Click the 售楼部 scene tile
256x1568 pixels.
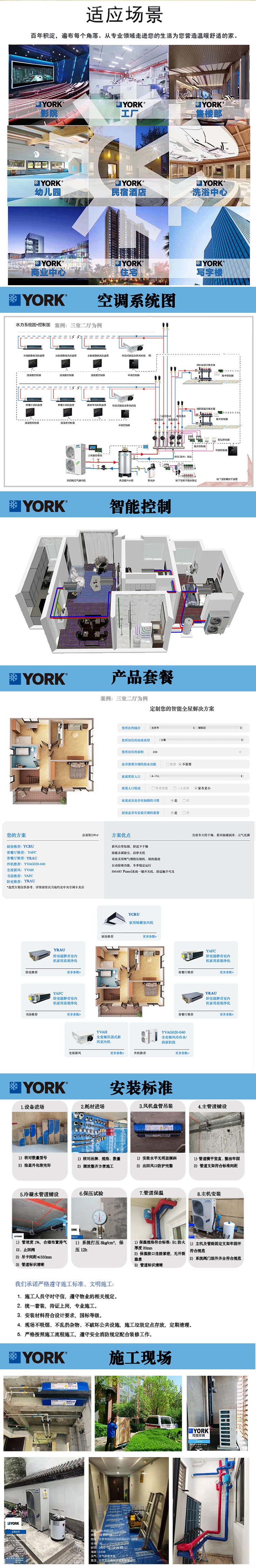pos(209,85)
